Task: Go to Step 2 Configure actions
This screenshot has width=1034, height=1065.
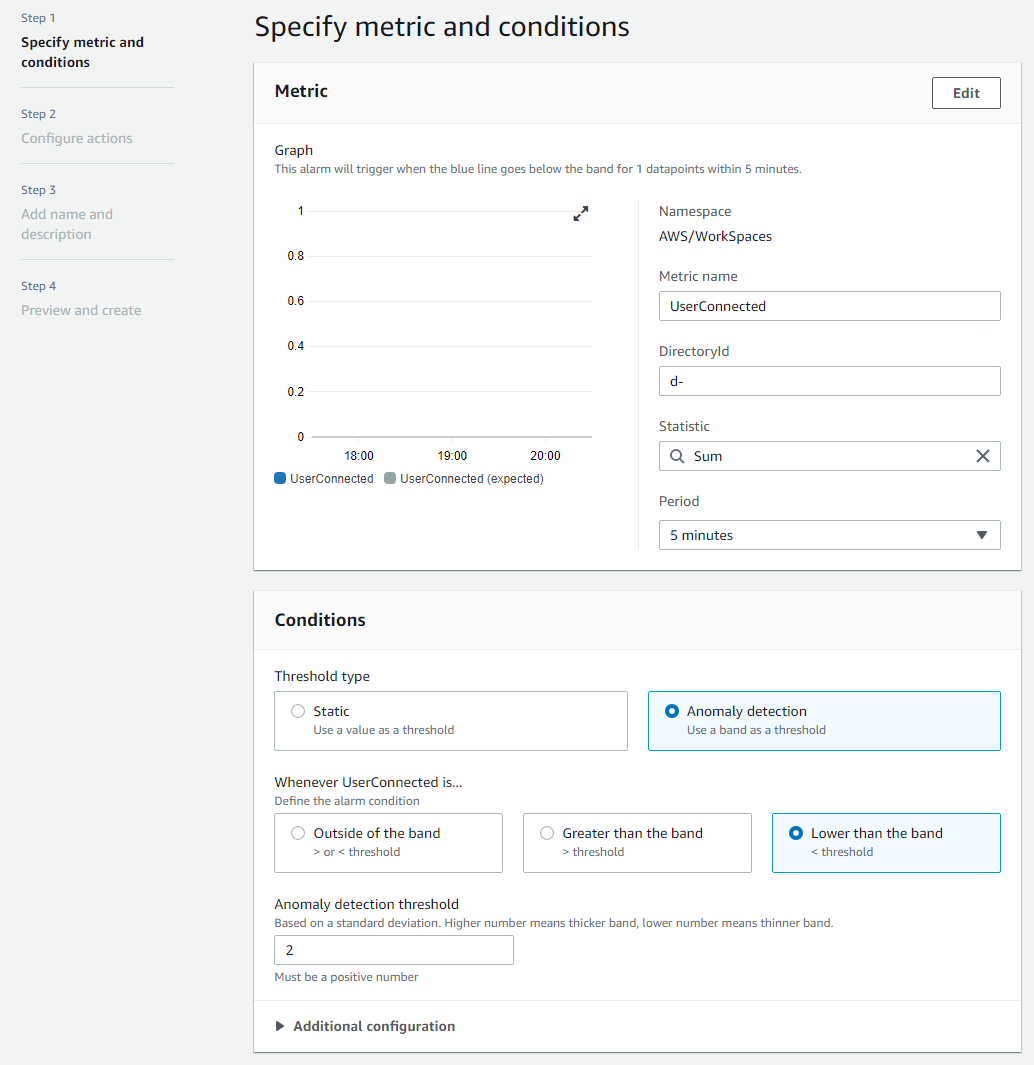Action: (77, 138)
